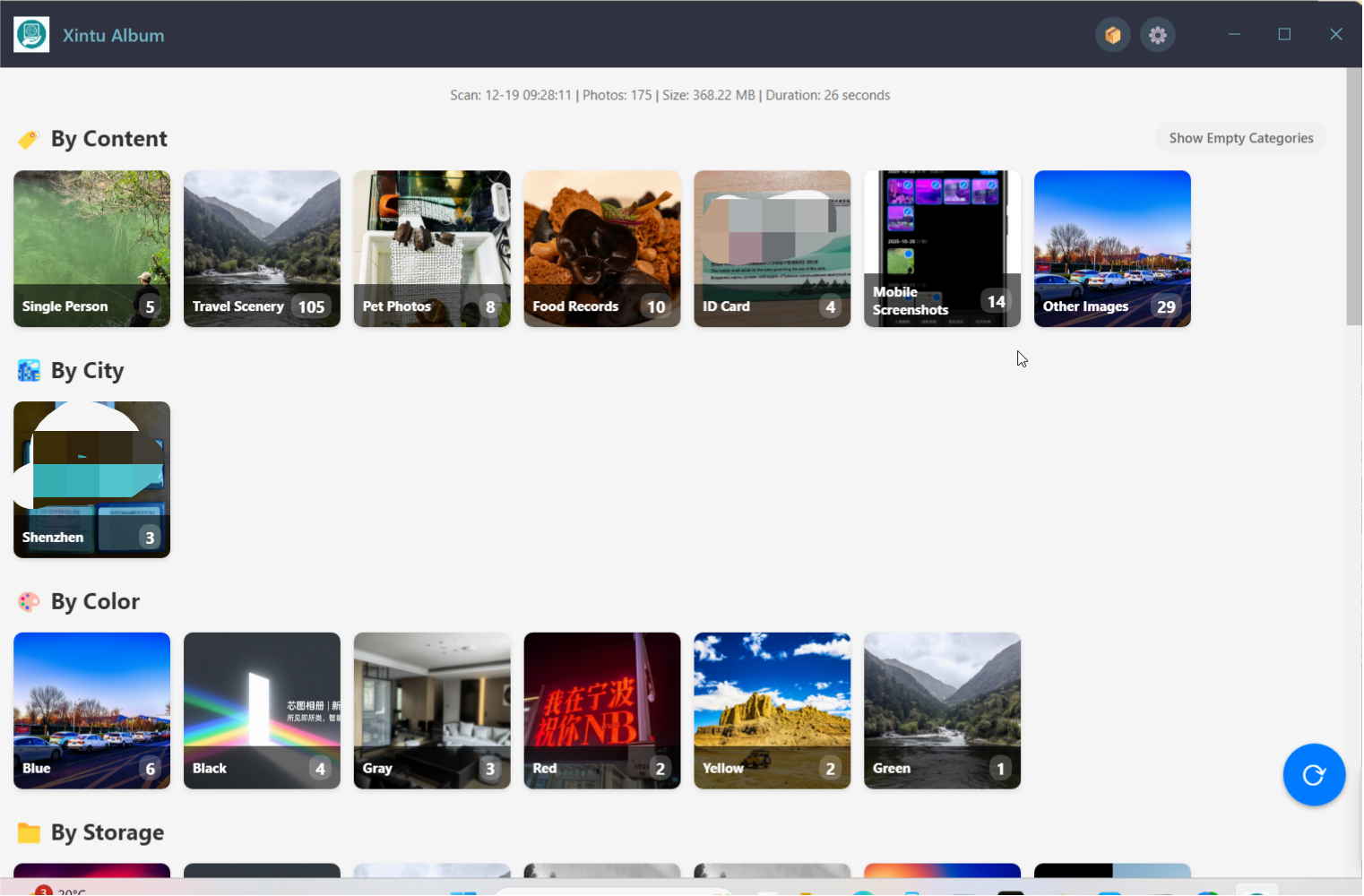The image size is (1364, 896).
Task: Select the Food Records album
Action: coord(601,248)
